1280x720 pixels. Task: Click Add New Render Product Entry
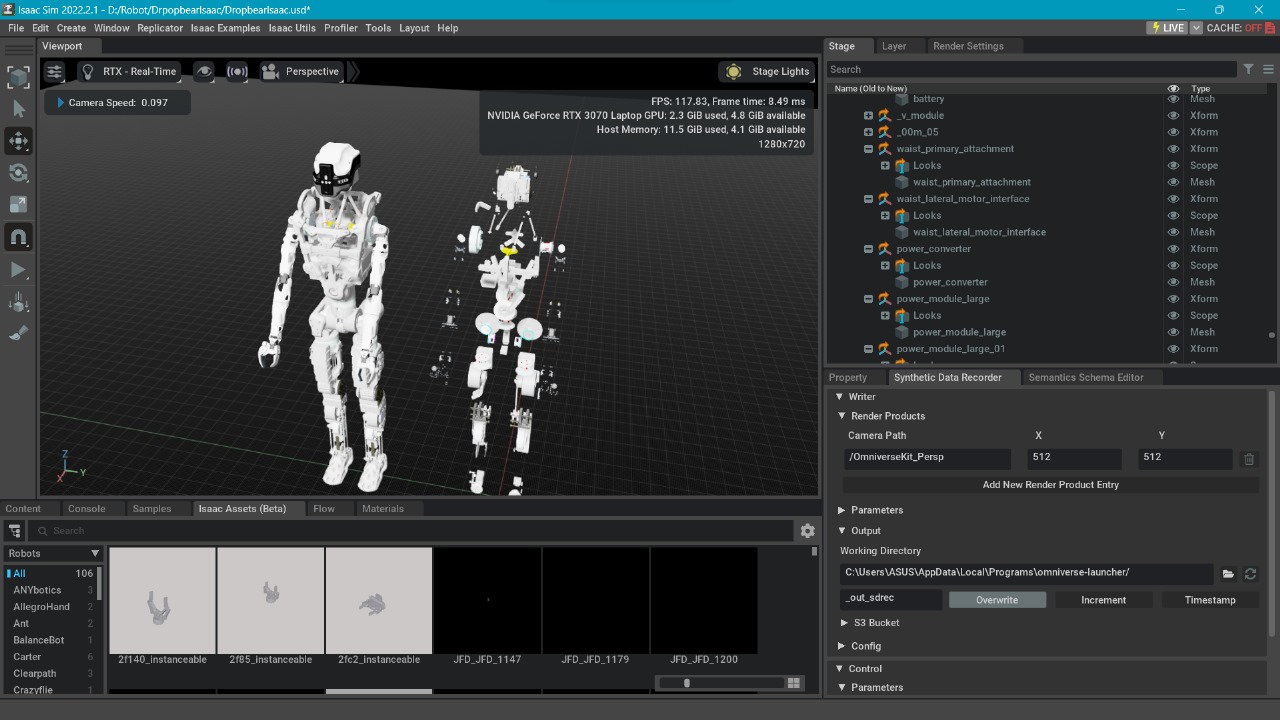coord(1050,485)
